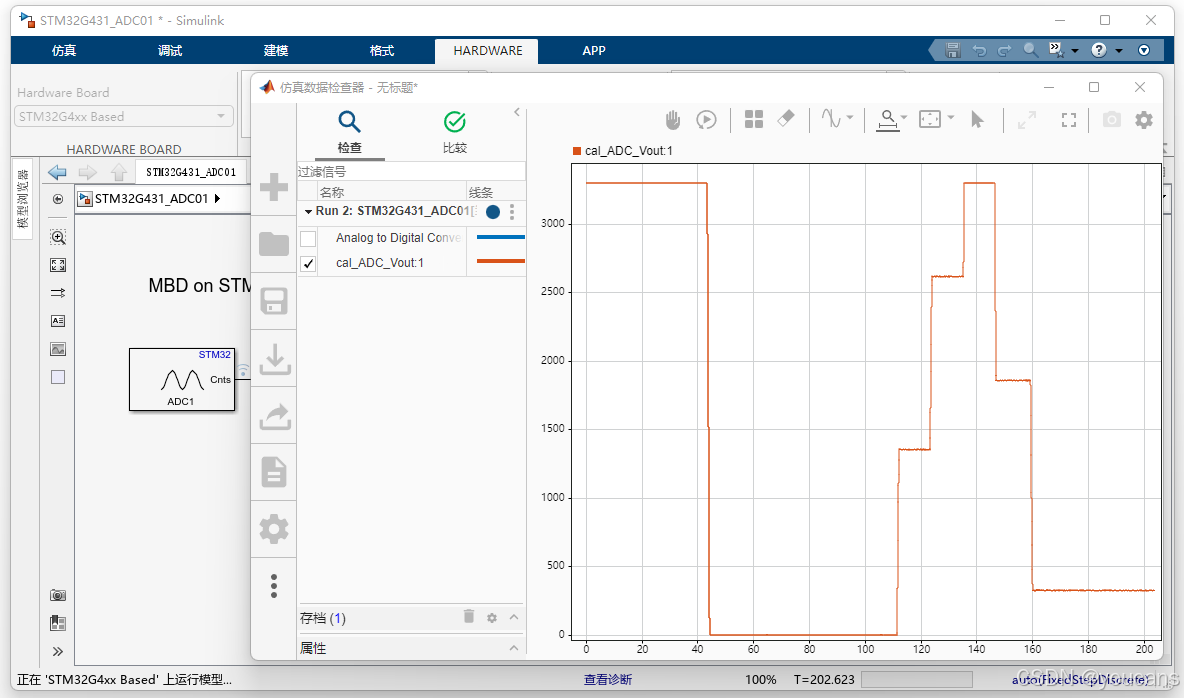Click the expand plot diagonal arrows icon
The image size is (1184, 698).
[x=1026, y=119]
